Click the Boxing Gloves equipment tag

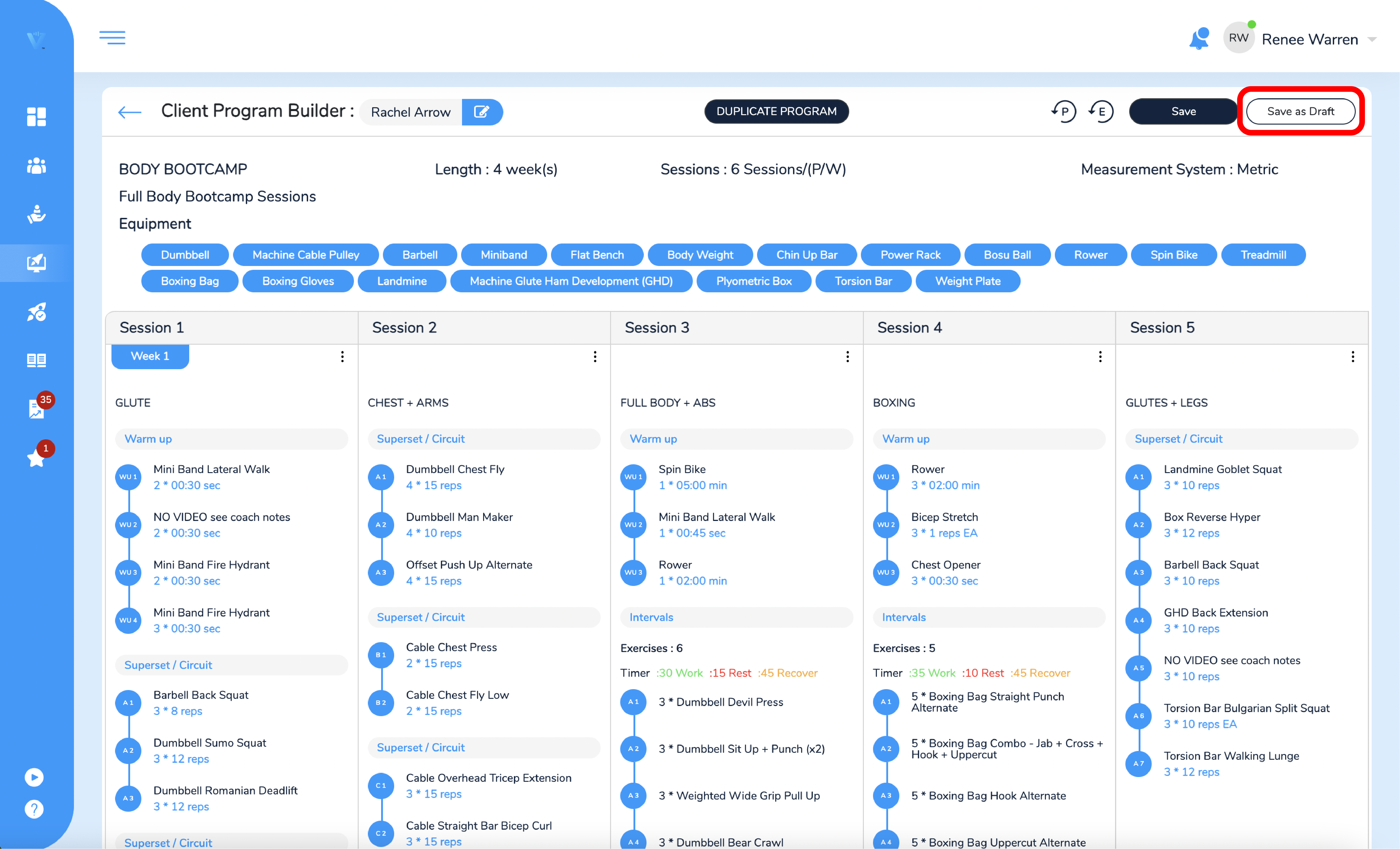tap(298, 281)
